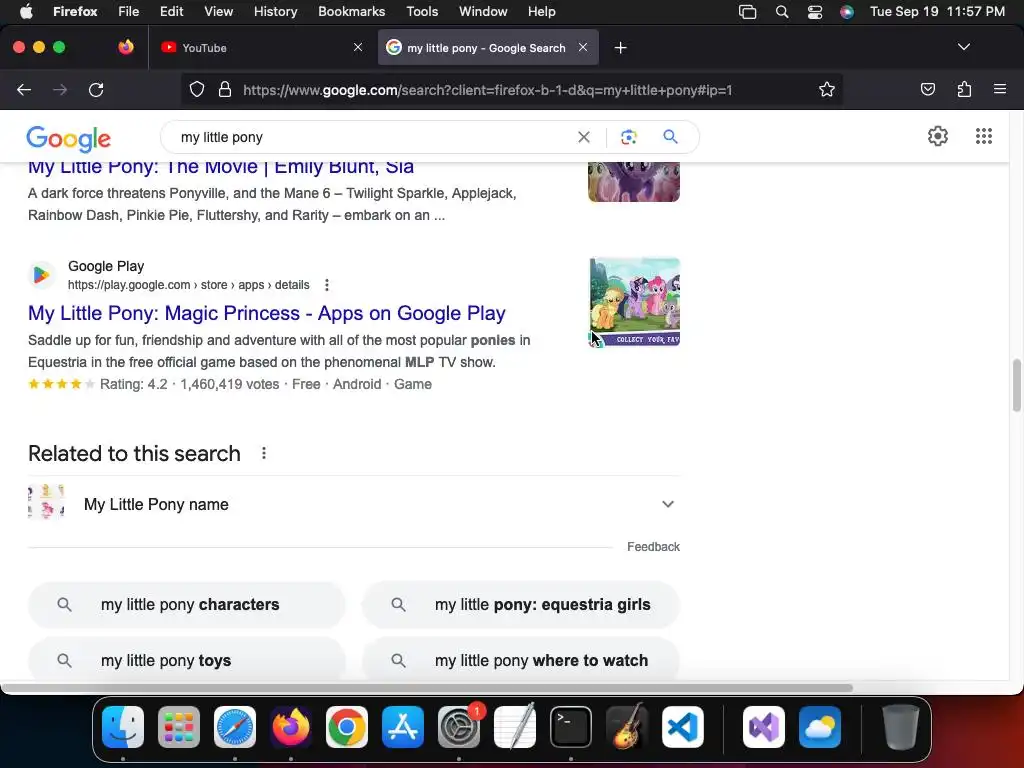Open Launchpad from the Dock

pyautogui.click(x=179, y=727)
